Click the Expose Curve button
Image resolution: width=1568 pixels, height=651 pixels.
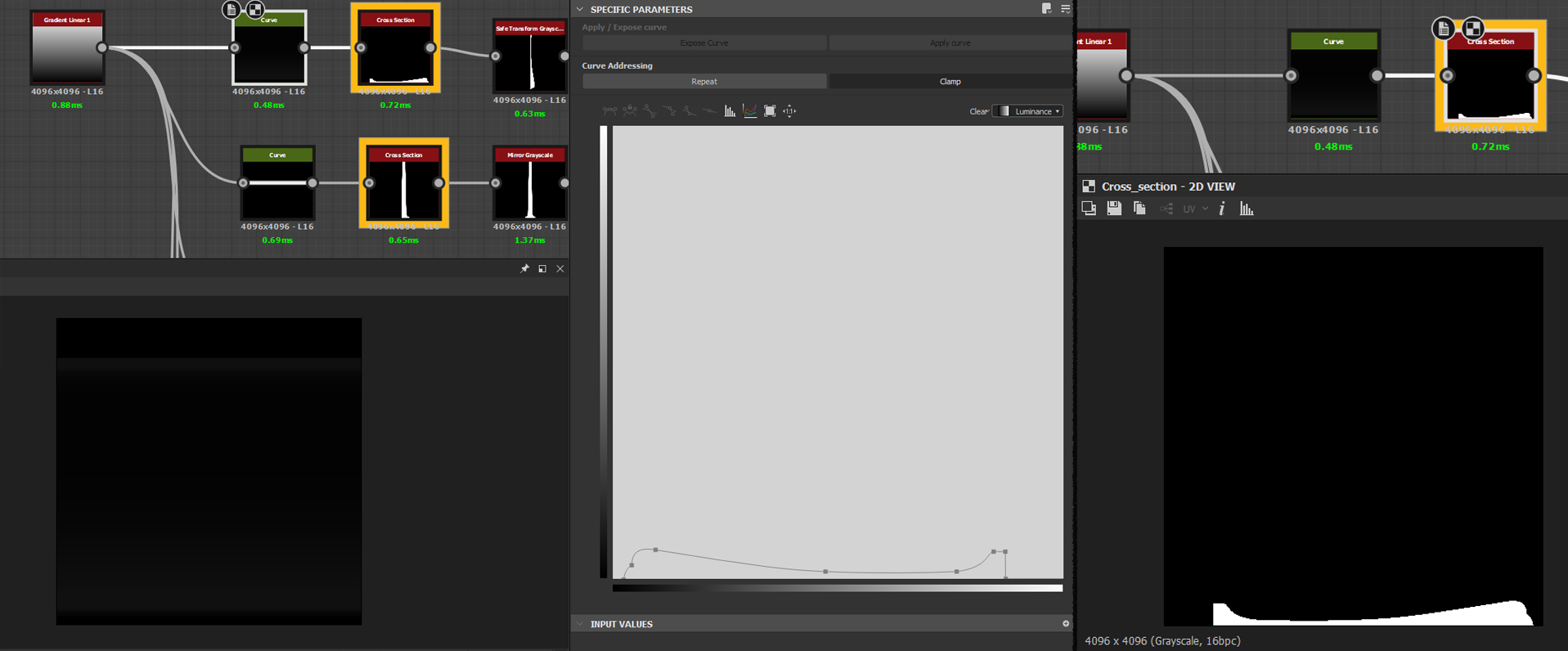[x=704, y=43]
